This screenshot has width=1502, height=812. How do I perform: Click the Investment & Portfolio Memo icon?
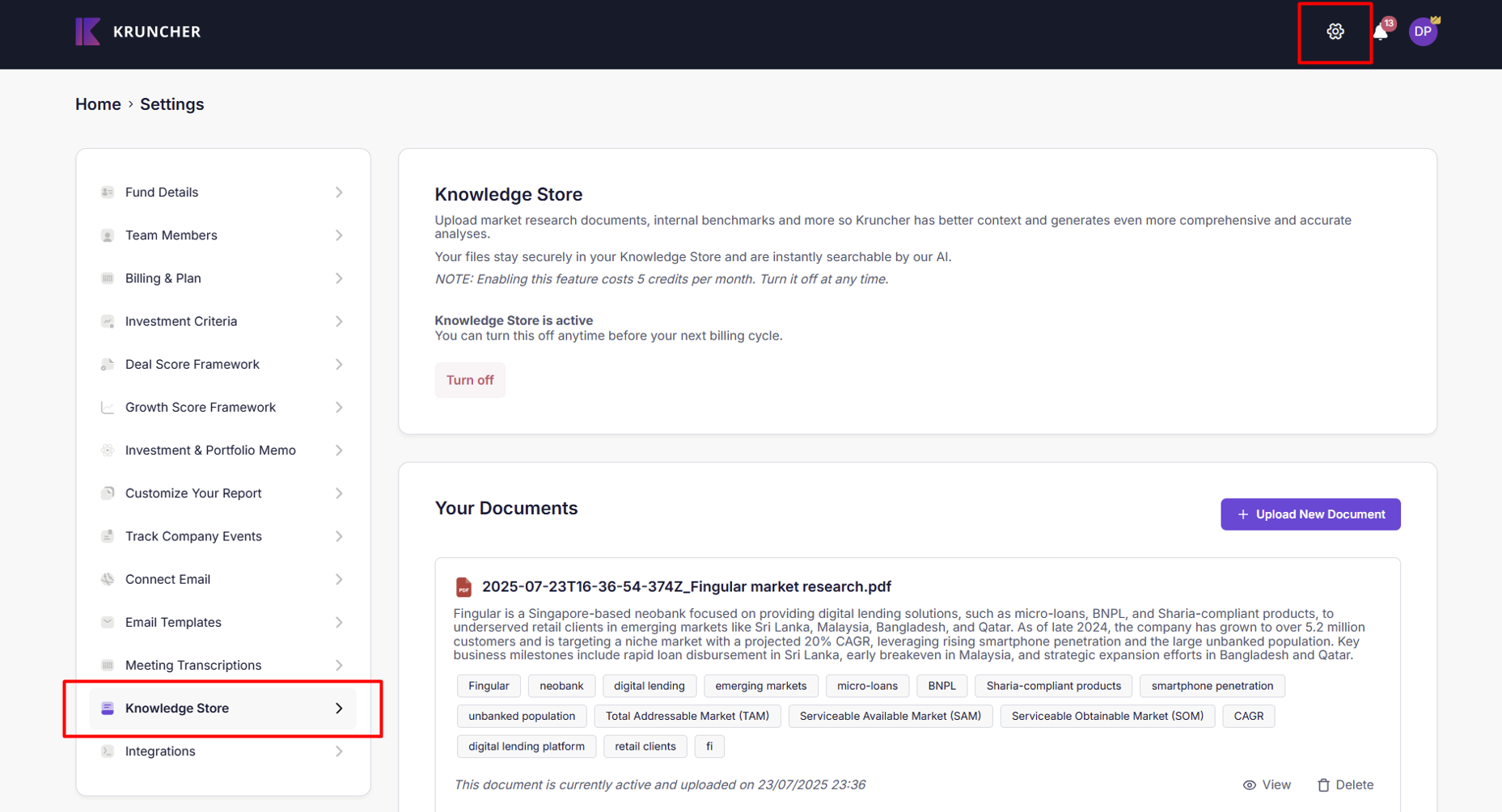click(x=107, y=450)
